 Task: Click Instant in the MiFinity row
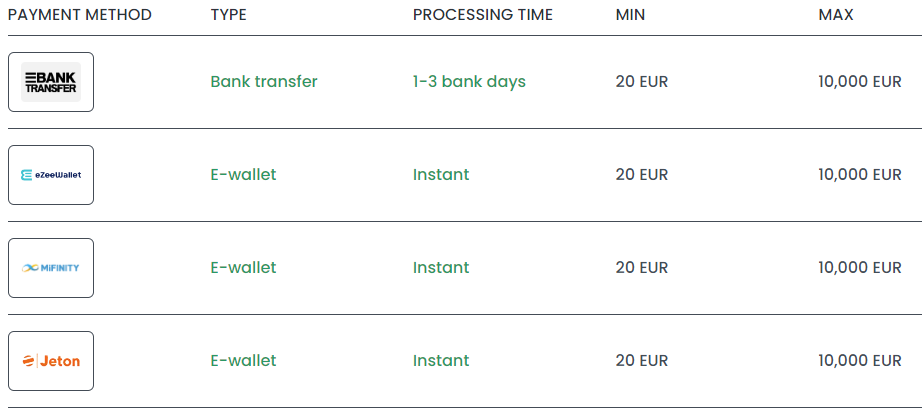tap(441, 267)
